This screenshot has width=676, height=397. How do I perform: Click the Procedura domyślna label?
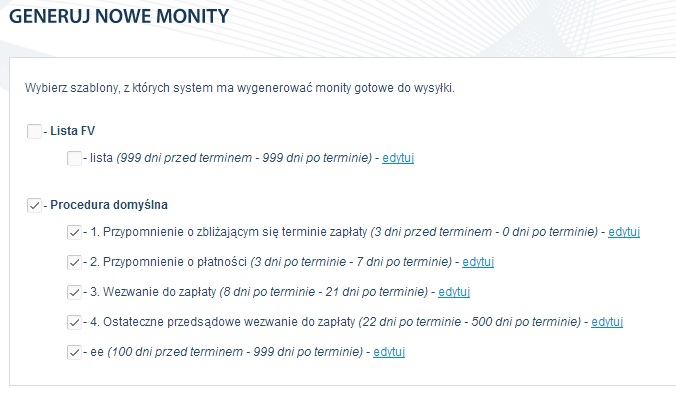click(109, 205)
